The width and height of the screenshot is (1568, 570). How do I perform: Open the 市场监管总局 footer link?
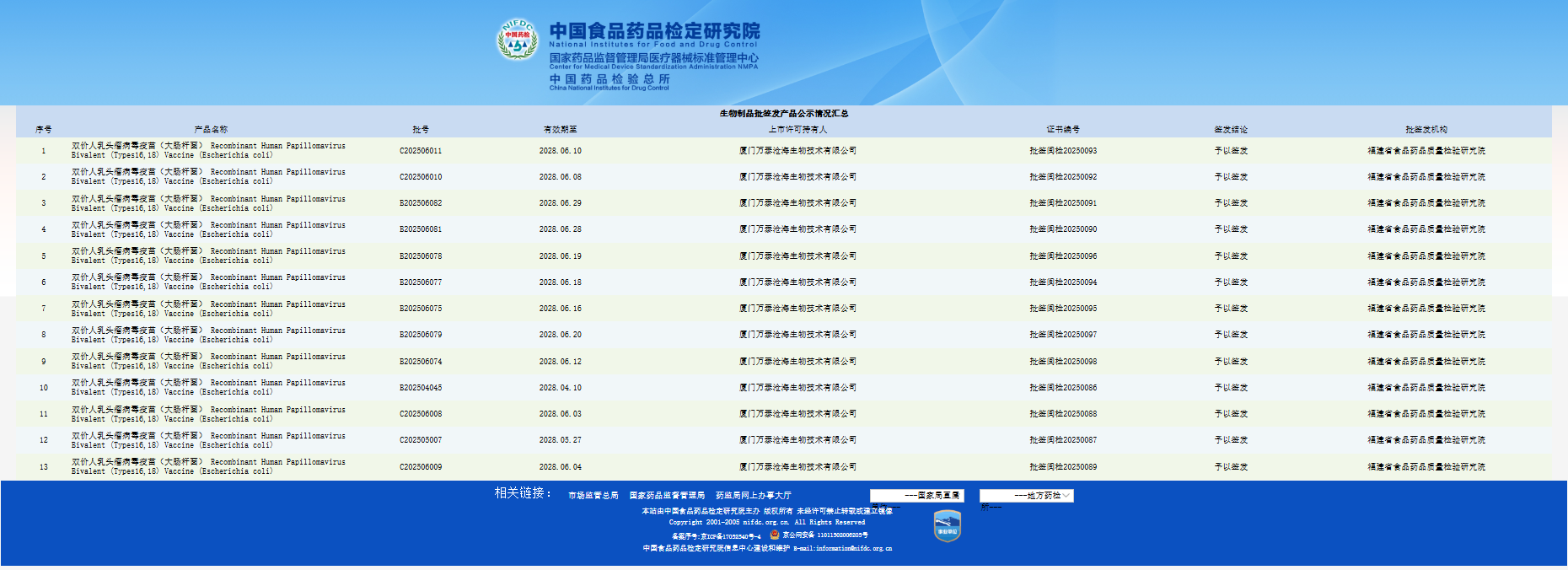tap(593, 496)
